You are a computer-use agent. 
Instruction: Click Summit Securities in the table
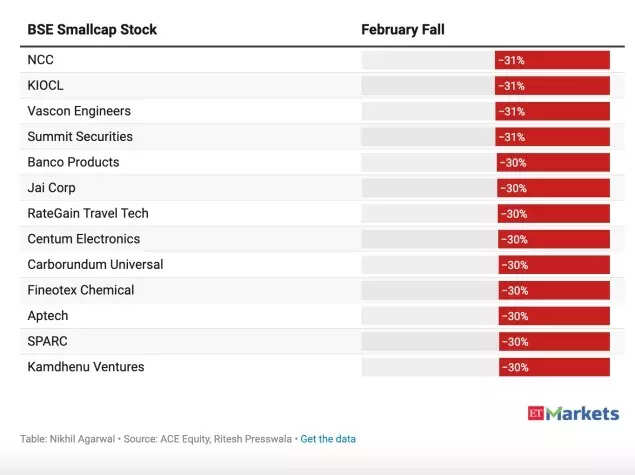coord(80,136)
